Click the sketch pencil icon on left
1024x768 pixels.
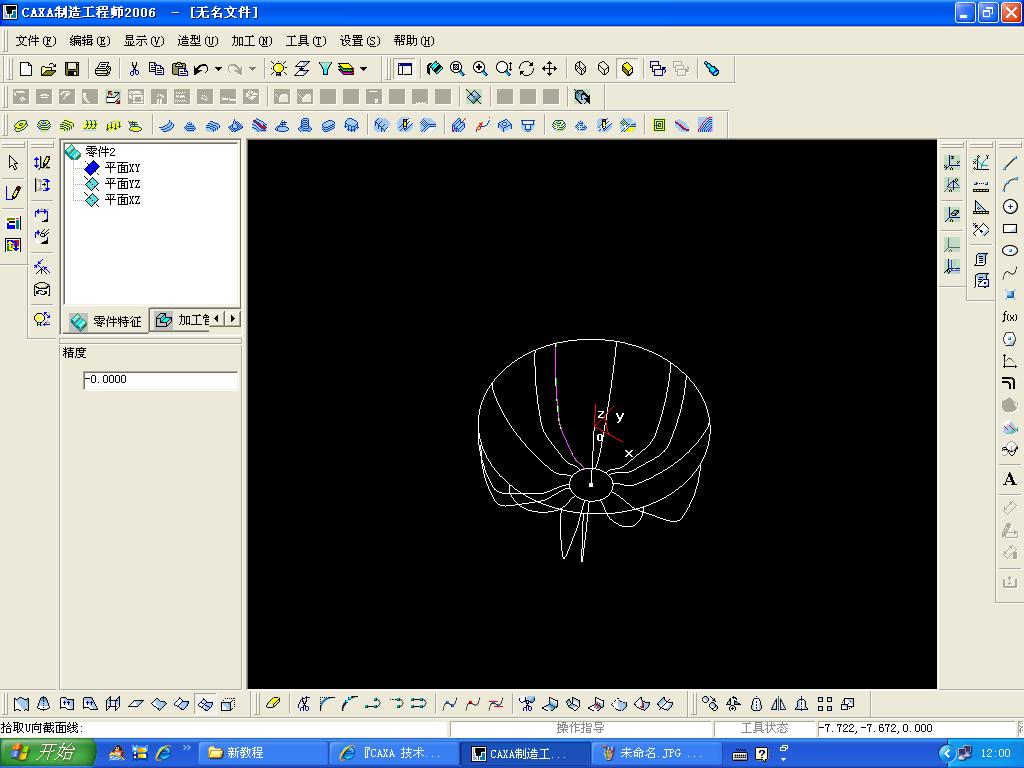coord(13,193)
